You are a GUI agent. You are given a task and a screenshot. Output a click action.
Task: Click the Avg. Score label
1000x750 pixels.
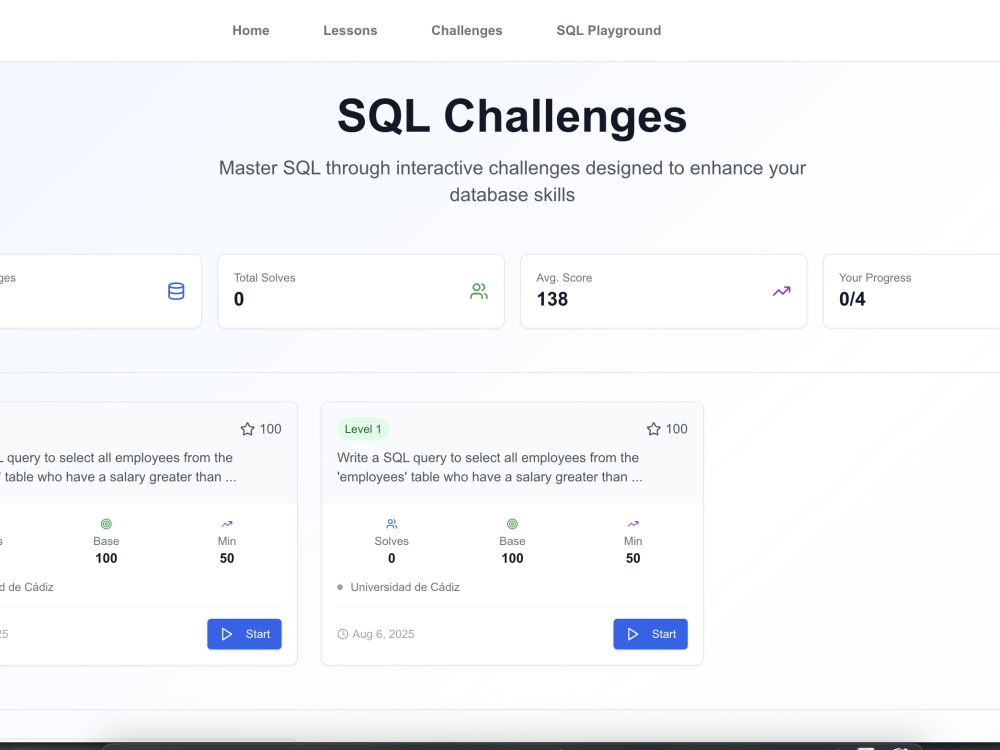tap(564, 278)
